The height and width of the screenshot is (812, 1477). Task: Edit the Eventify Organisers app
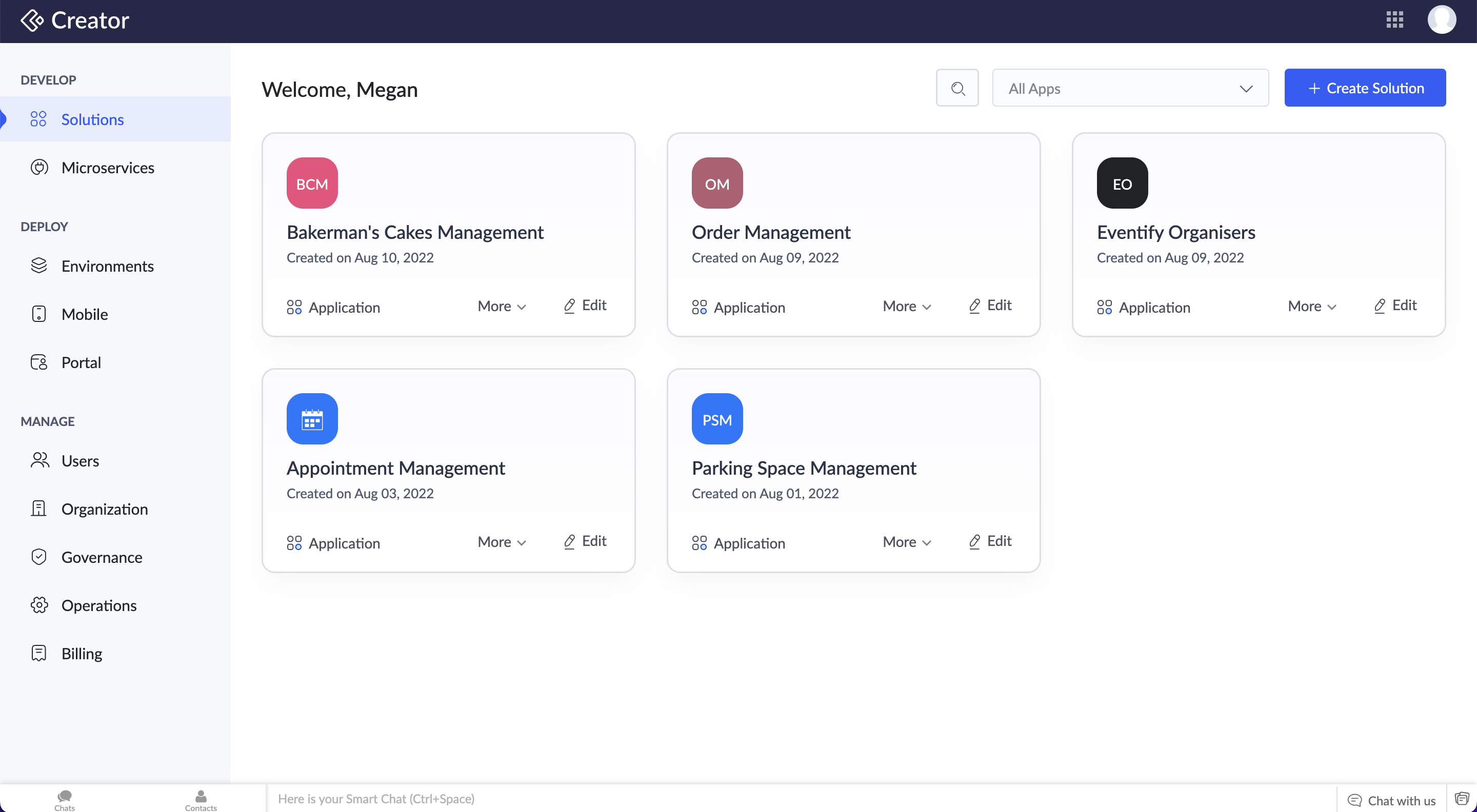coord(1395,306)
